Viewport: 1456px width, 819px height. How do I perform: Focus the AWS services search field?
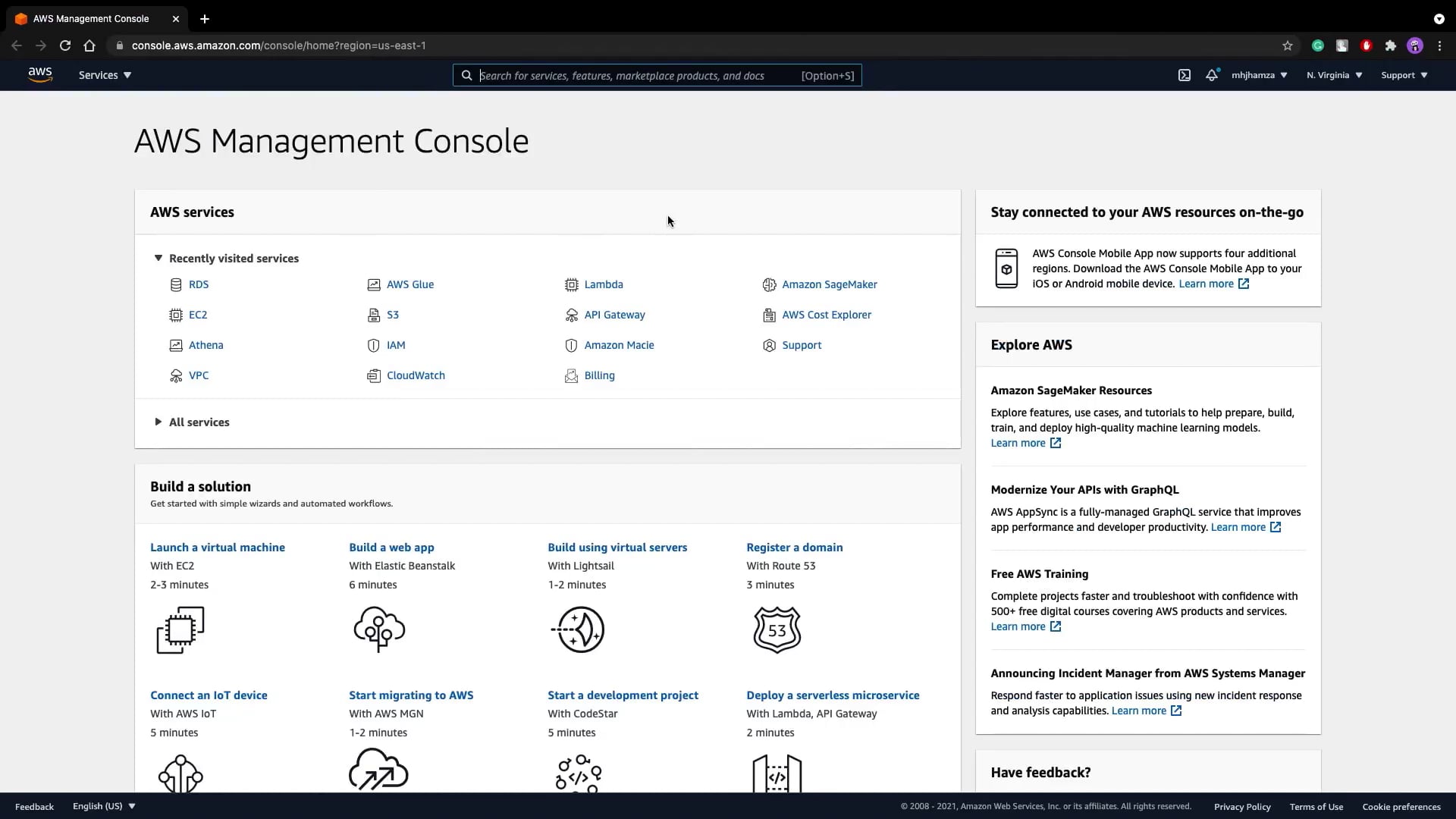(x=657, y=75)
